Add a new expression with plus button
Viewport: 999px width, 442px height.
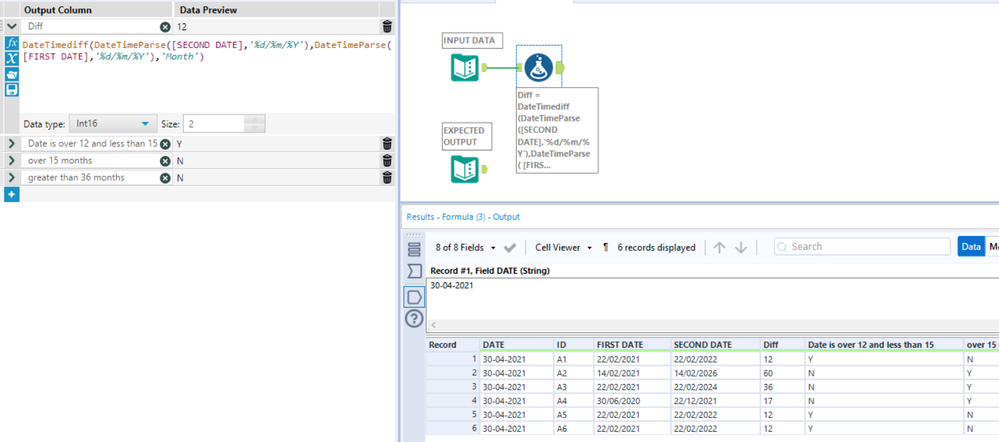point(11,194)
